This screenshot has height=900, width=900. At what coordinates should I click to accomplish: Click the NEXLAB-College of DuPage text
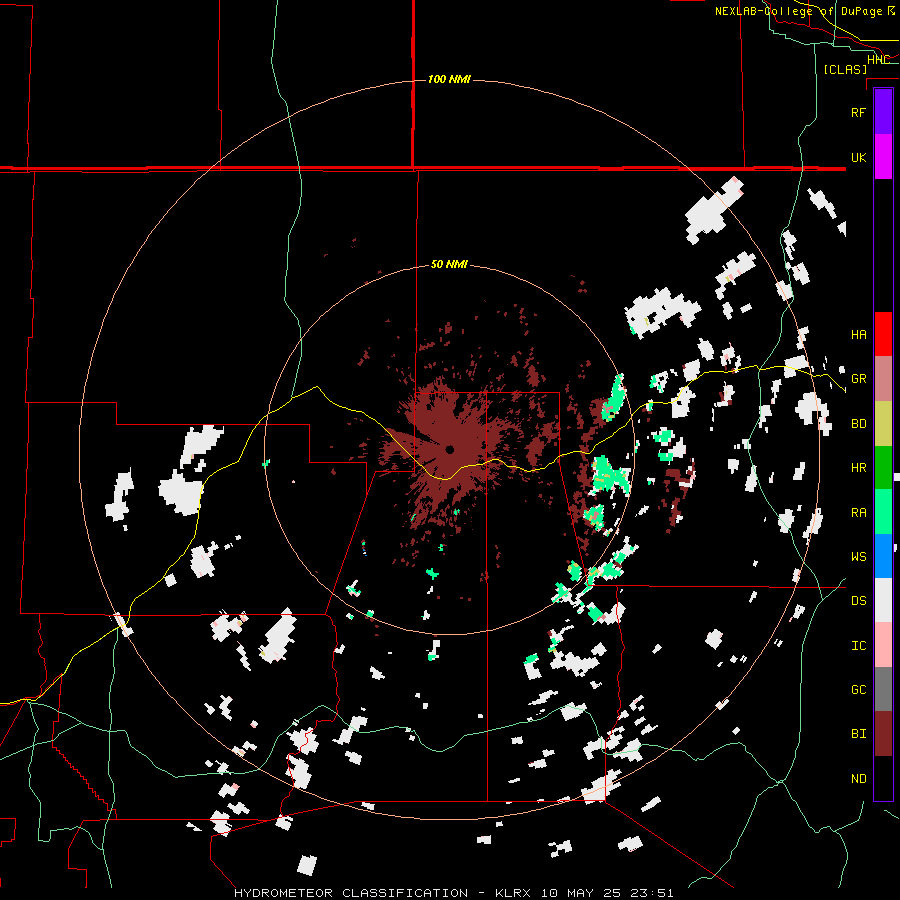798,11
